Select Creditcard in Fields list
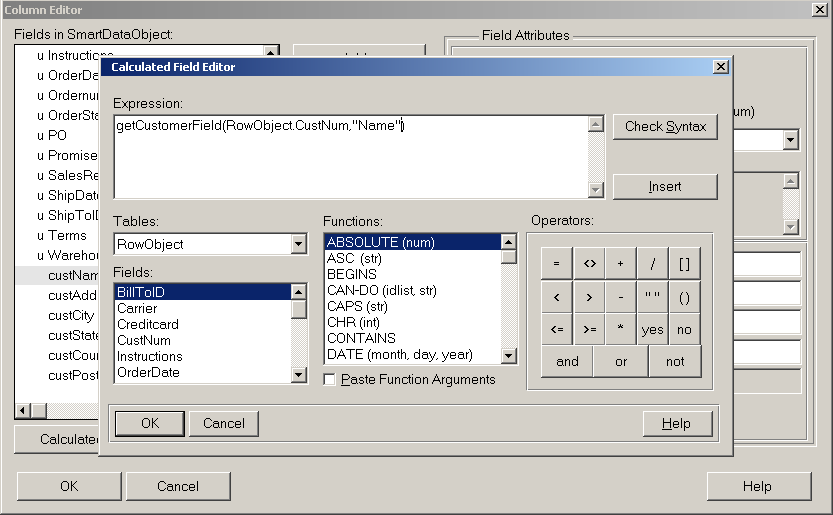This screenshot has height=515, width=833. click(203, 324)
